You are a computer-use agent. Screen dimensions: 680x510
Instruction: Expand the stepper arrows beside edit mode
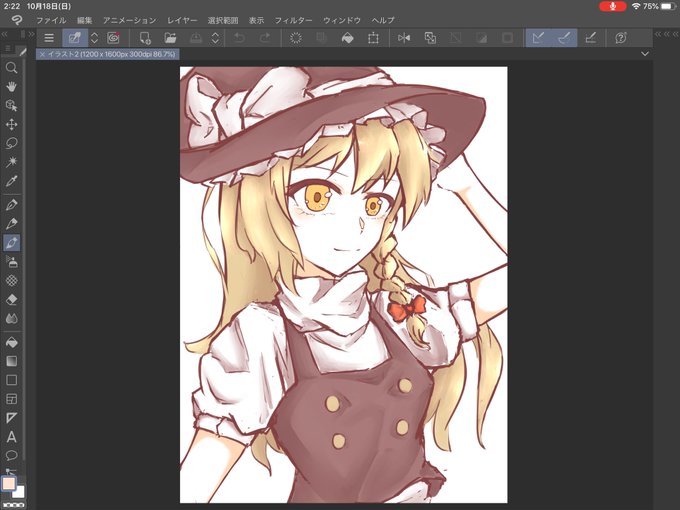coord(94,38)
